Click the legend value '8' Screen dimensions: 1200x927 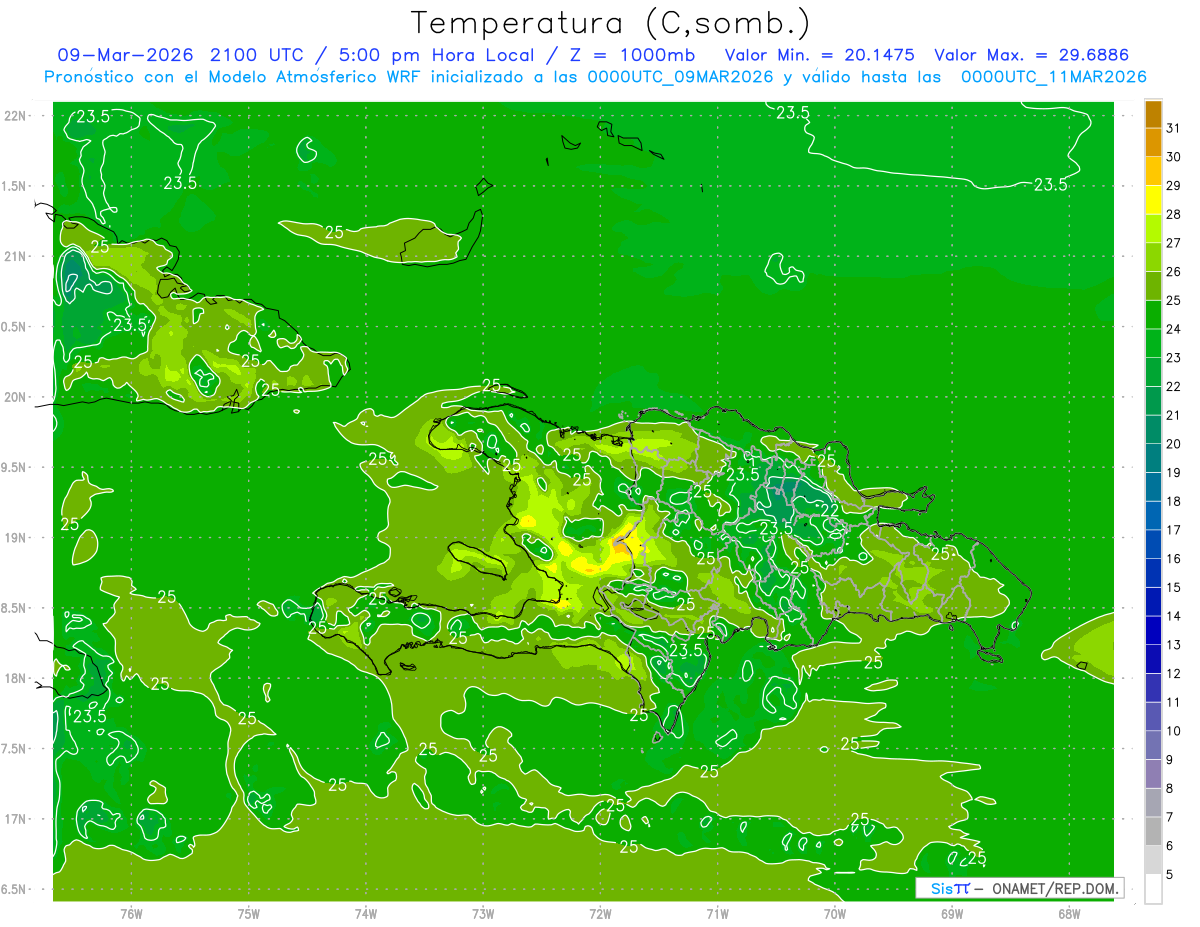click(1169, 788)
